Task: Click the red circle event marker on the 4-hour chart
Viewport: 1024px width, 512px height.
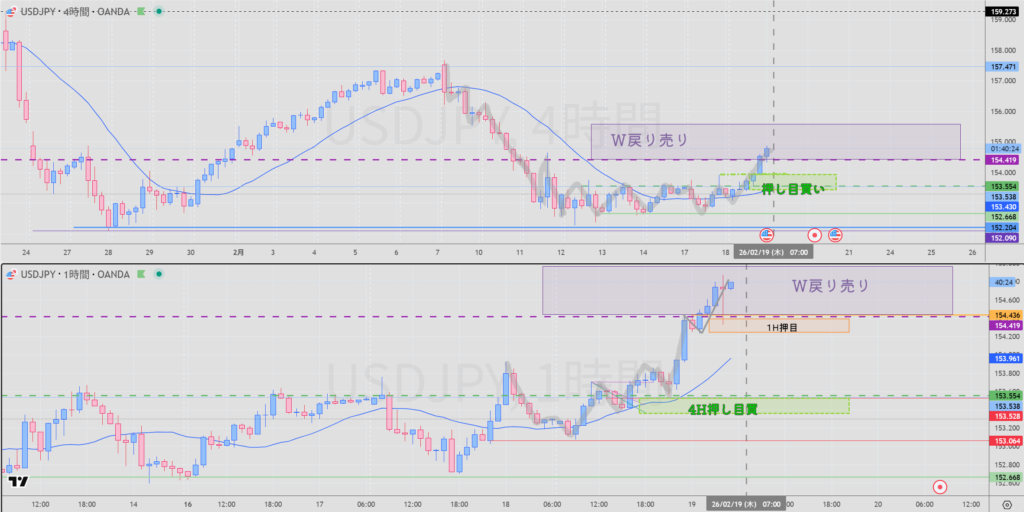Action: (814, 235)
